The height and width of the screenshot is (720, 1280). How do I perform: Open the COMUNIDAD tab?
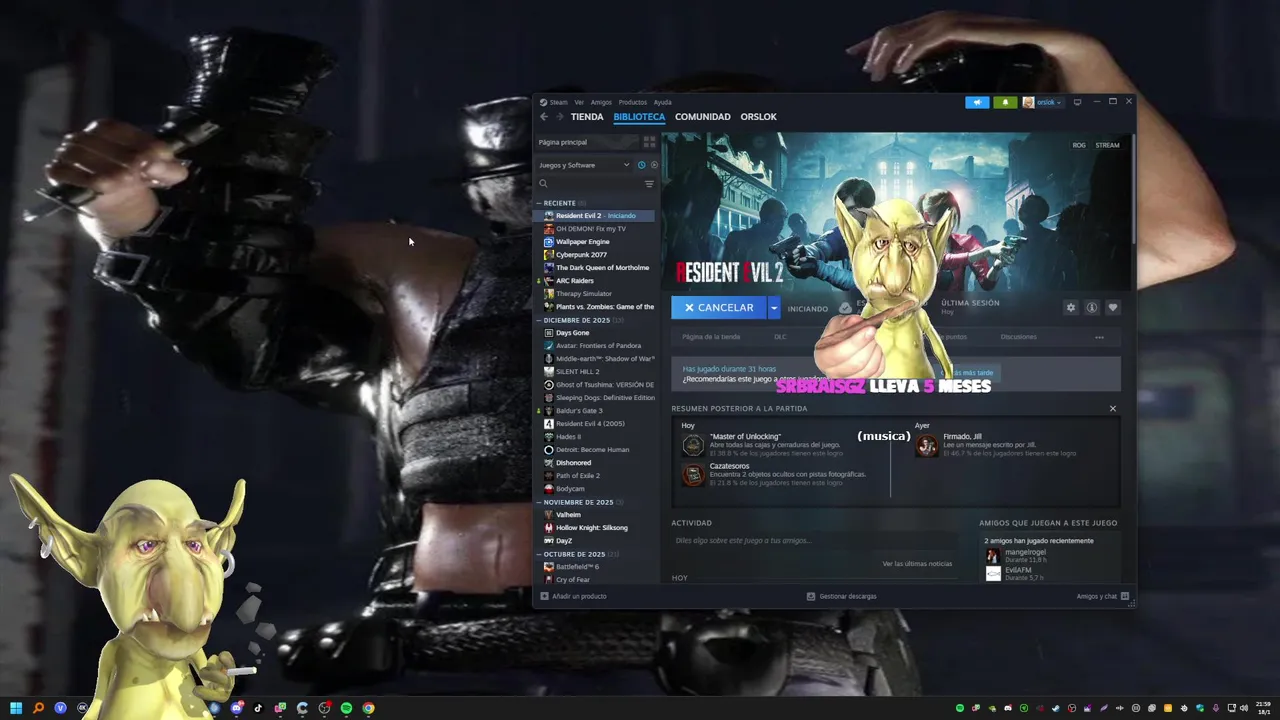click(703, 117)
